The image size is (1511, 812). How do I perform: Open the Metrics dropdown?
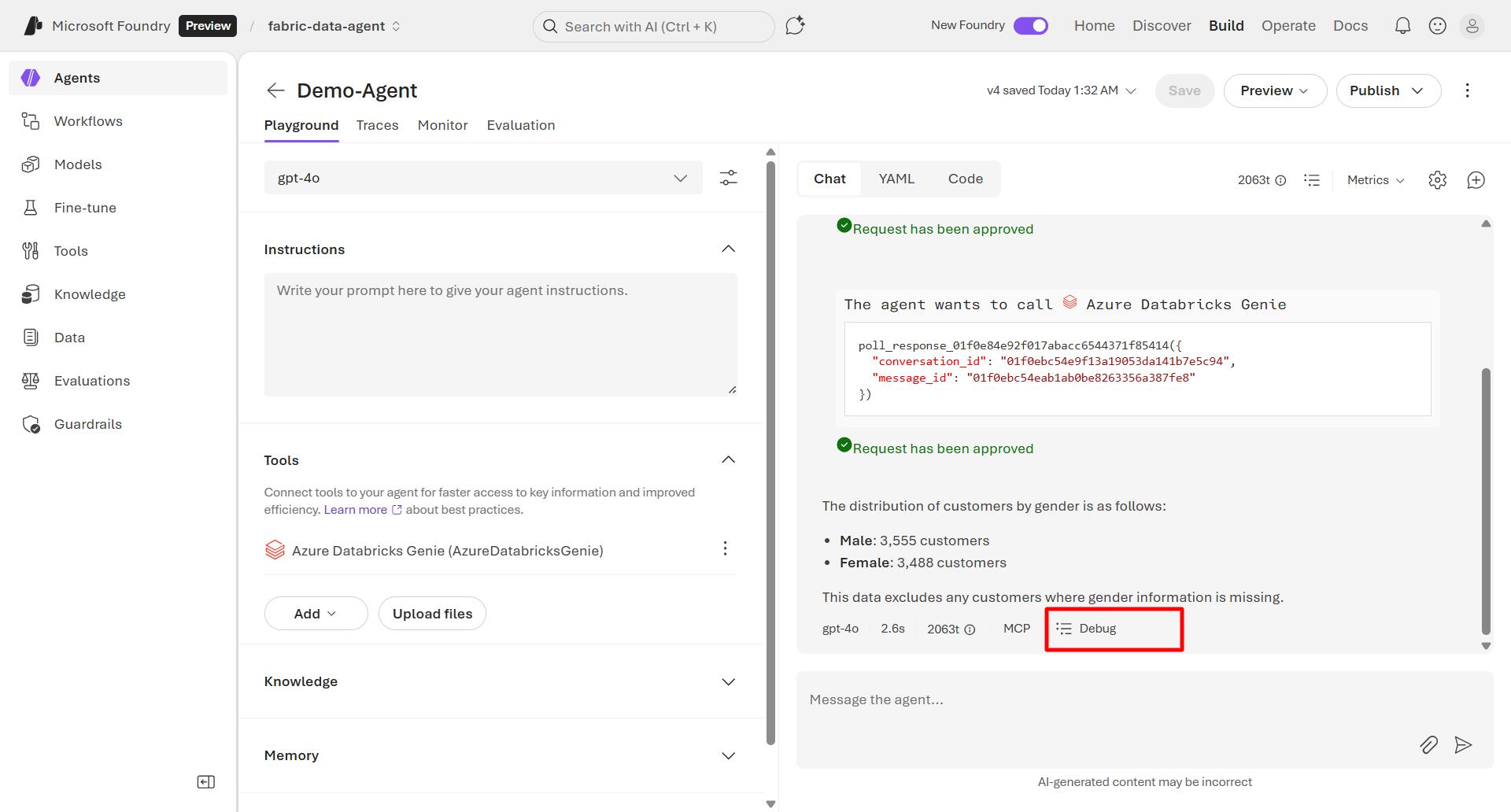[1376, 180]
